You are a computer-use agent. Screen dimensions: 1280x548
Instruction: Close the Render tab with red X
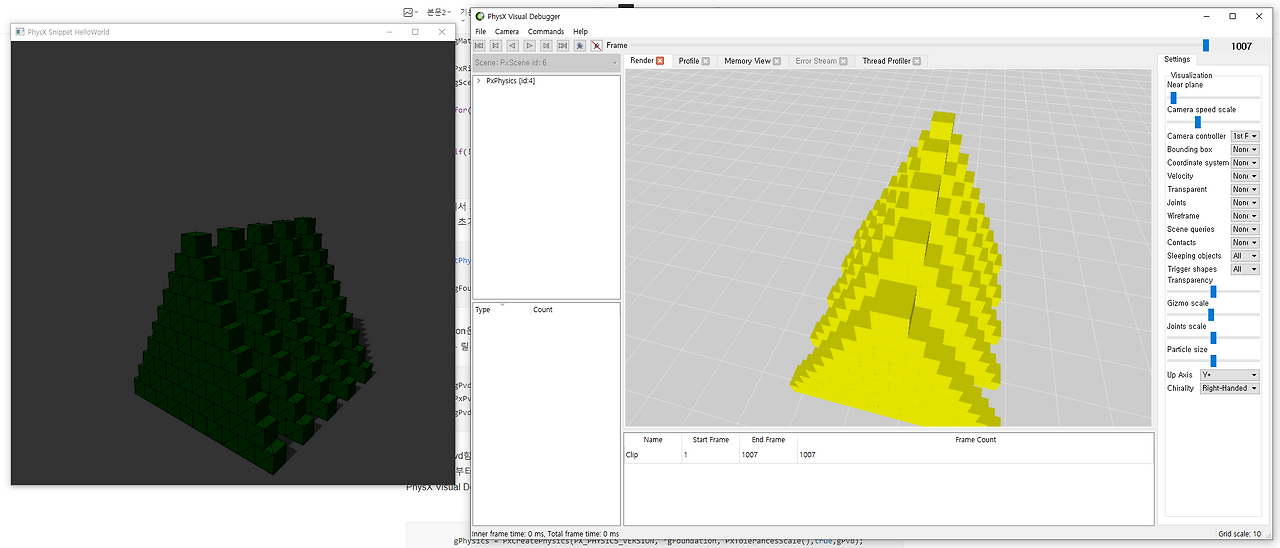point(660,61)
